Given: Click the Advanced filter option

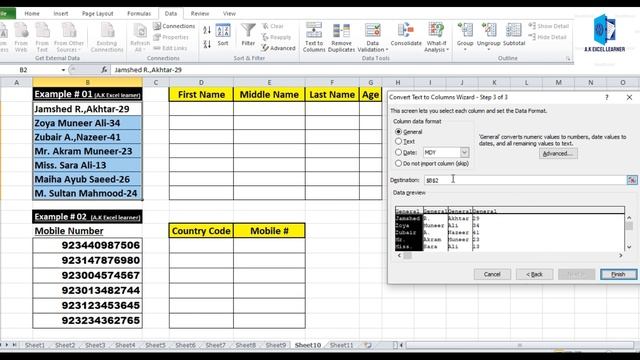Looking at the screenshot, I should 278,48.
